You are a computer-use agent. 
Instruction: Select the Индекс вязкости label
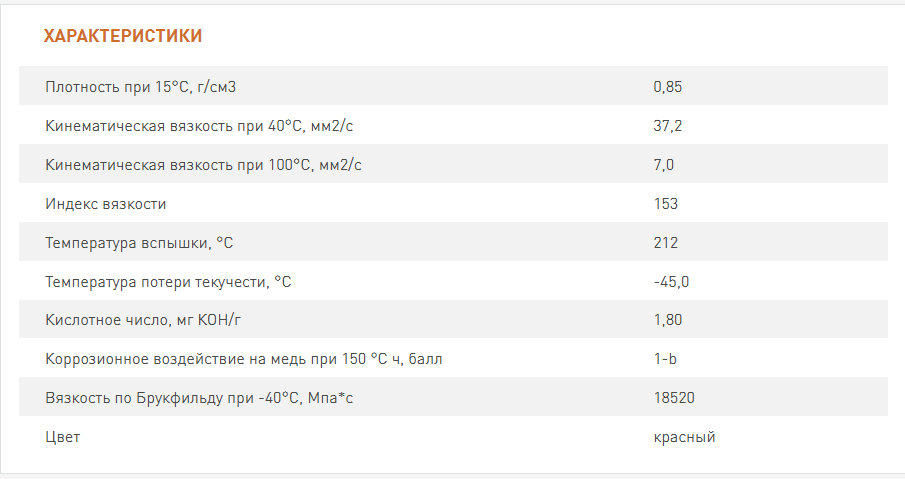(106, 204)
